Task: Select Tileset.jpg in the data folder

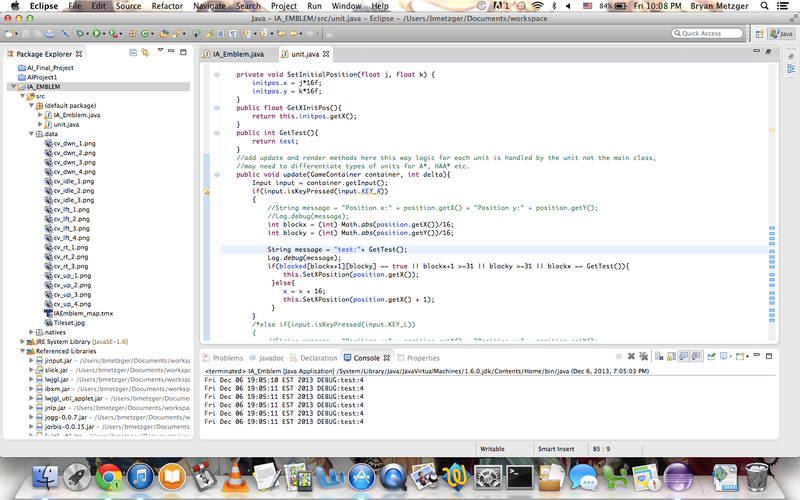Action: (x=64, y=323)
